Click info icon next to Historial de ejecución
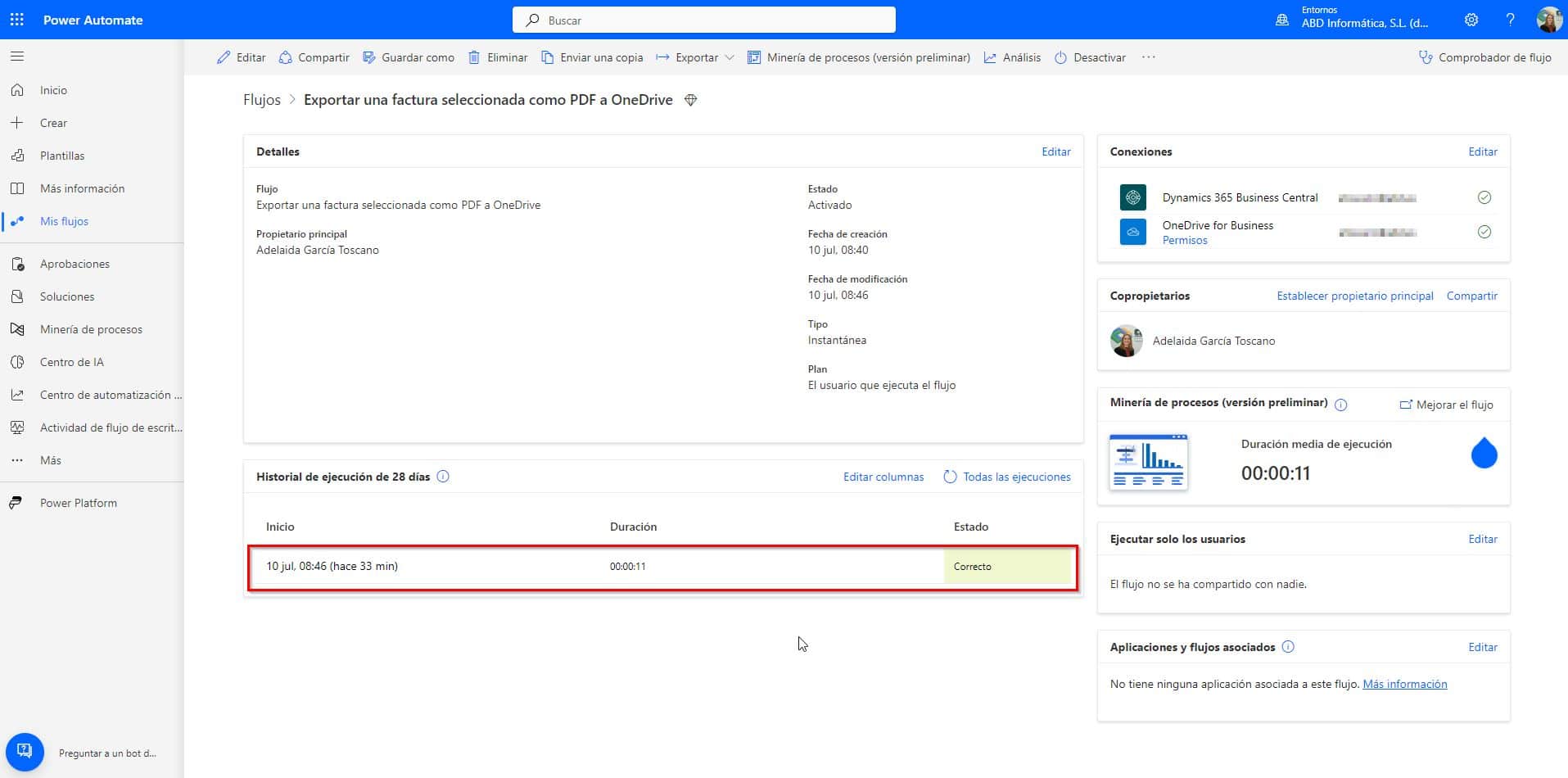The width and height of the screenshot is (1568, 778). pyautogui.click(x=443, y=477)
